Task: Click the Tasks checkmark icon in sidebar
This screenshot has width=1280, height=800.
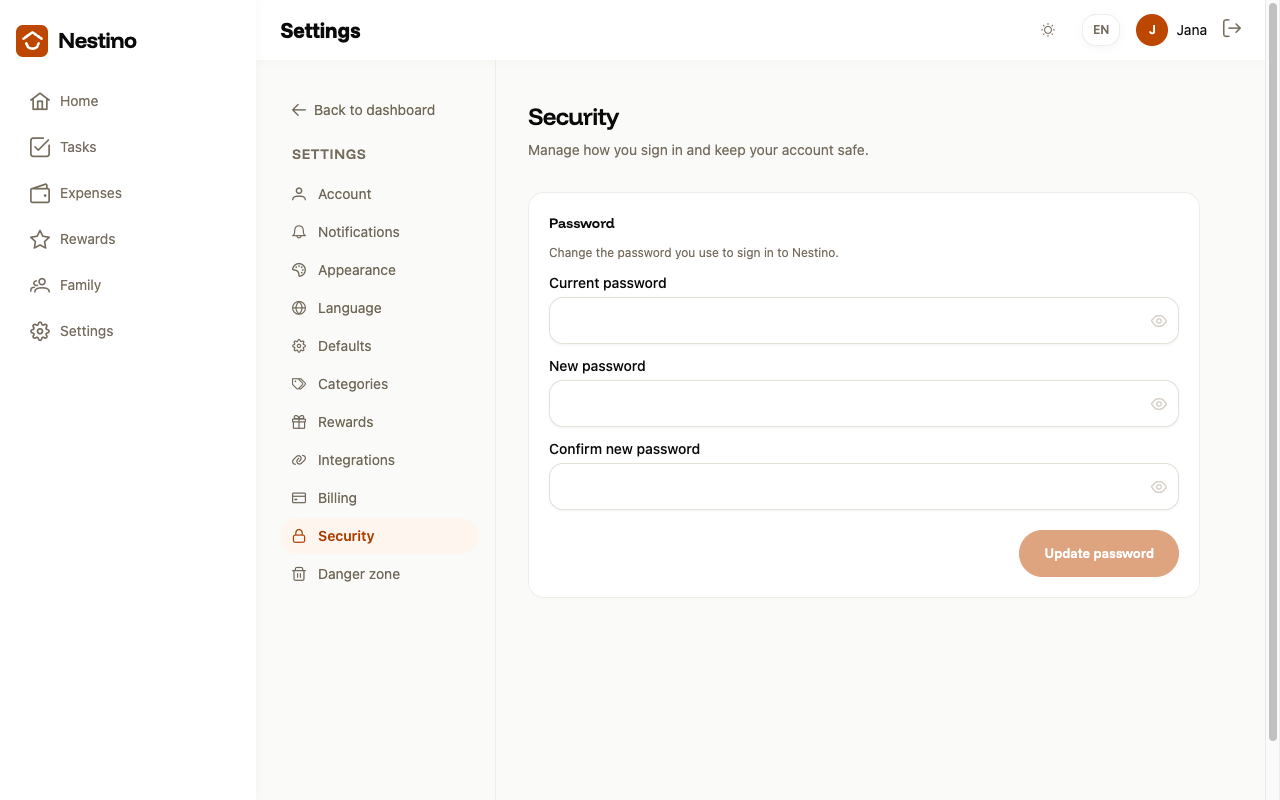Action: tap(40, 147)
